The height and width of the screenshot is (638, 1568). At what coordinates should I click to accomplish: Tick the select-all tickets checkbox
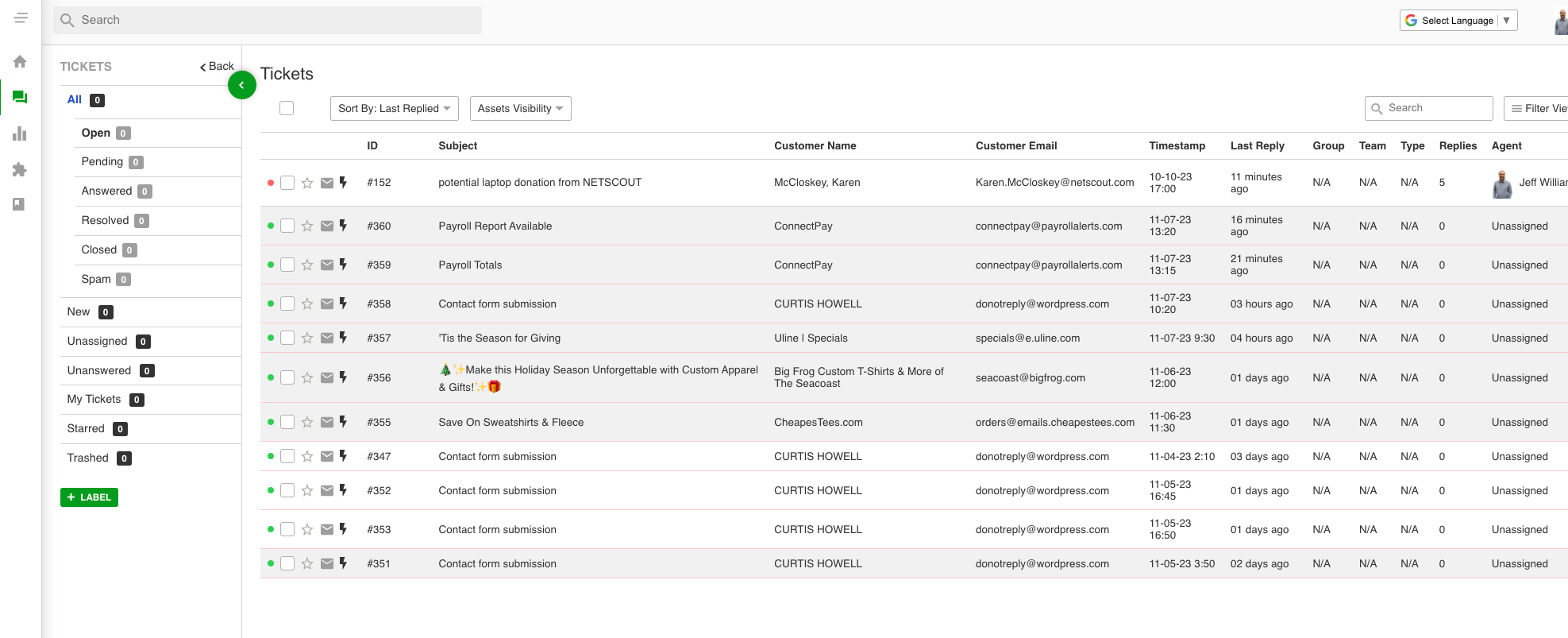287,108
